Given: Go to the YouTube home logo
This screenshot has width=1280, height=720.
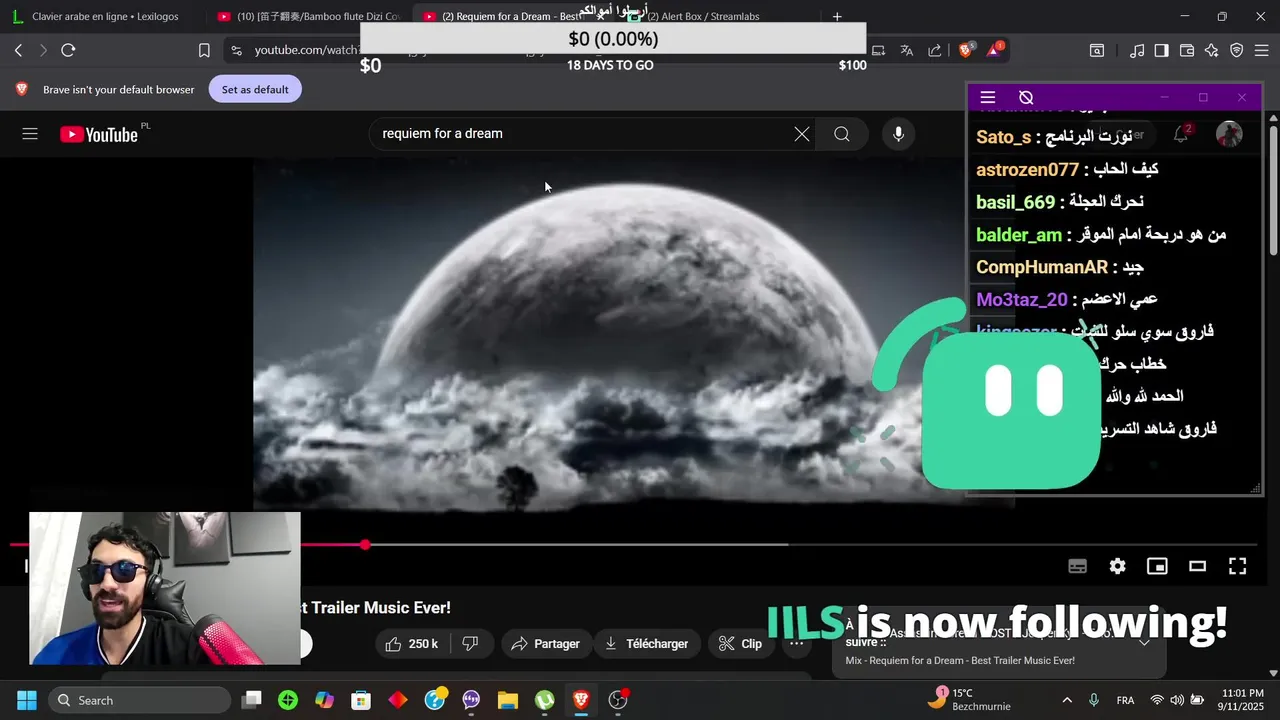Looking at the screenshot, I should pyautogui.click(x=98, y=135).
